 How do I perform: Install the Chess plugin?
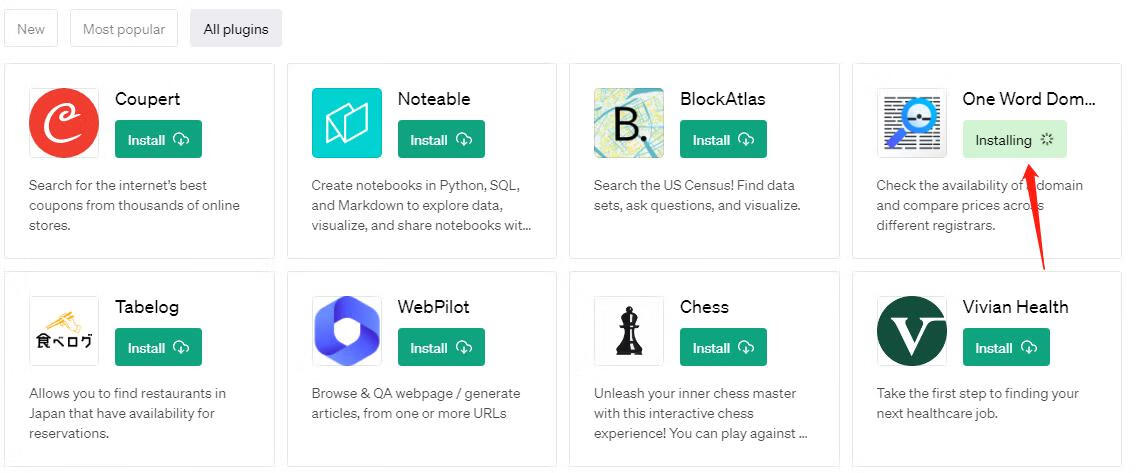coord(723,347)
